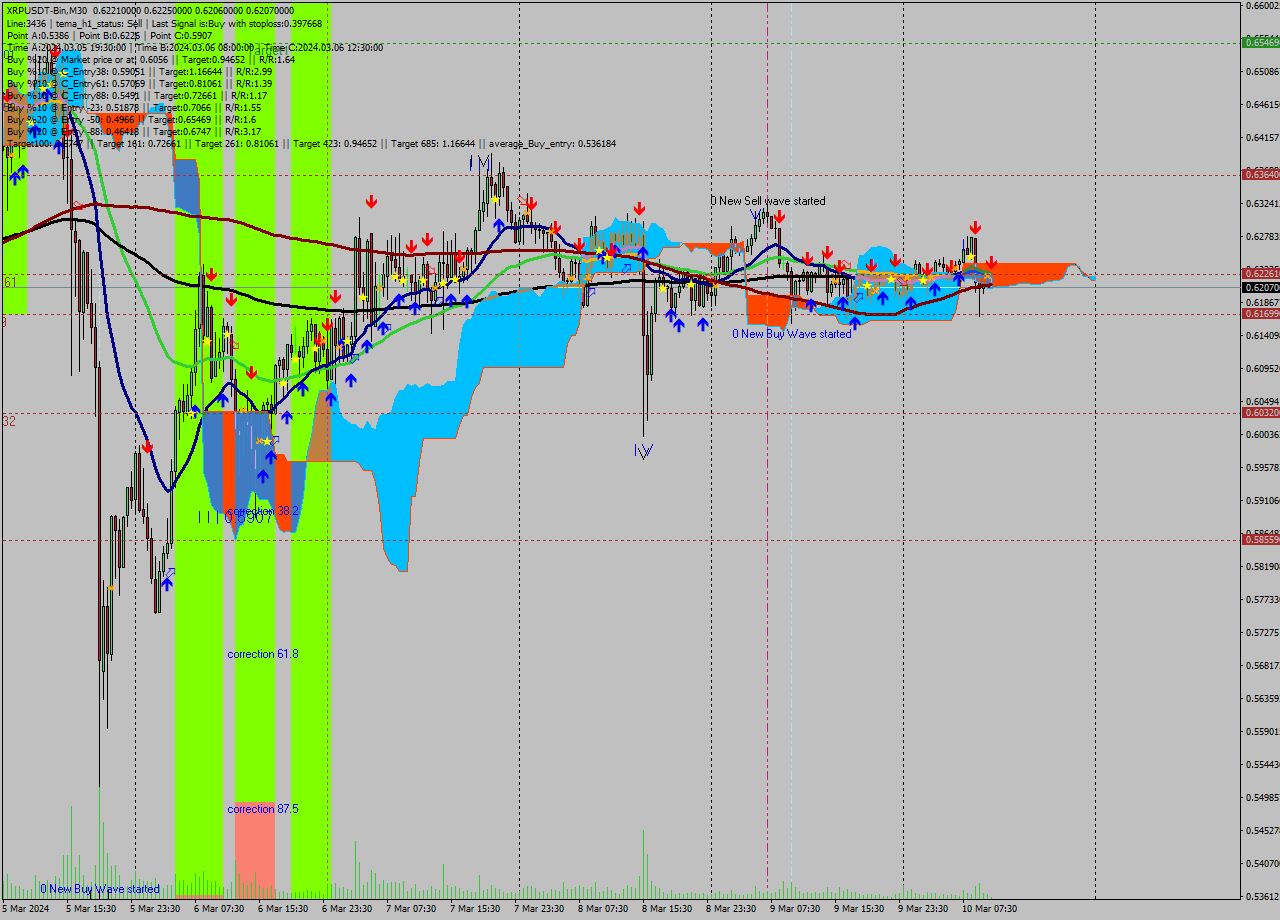This screenshot has height=920, width=1280.
Task: Click the '5 Mar 15:30' time label
Action: [91, 909]
